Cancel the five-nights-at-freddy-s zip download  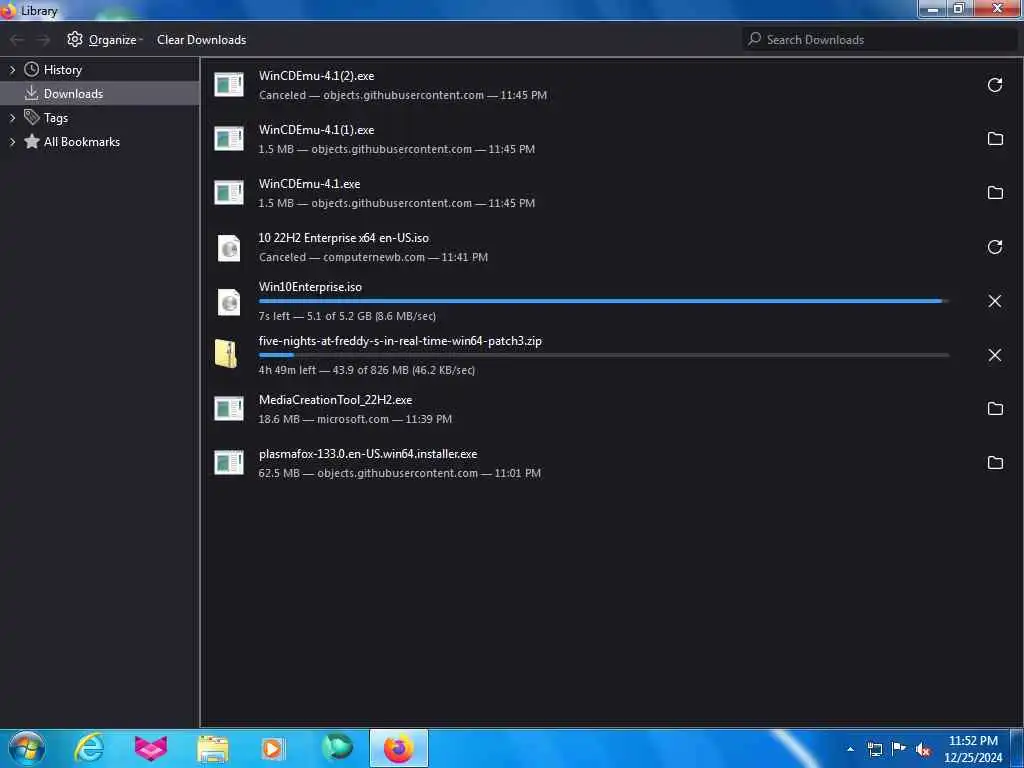(995, 355)
